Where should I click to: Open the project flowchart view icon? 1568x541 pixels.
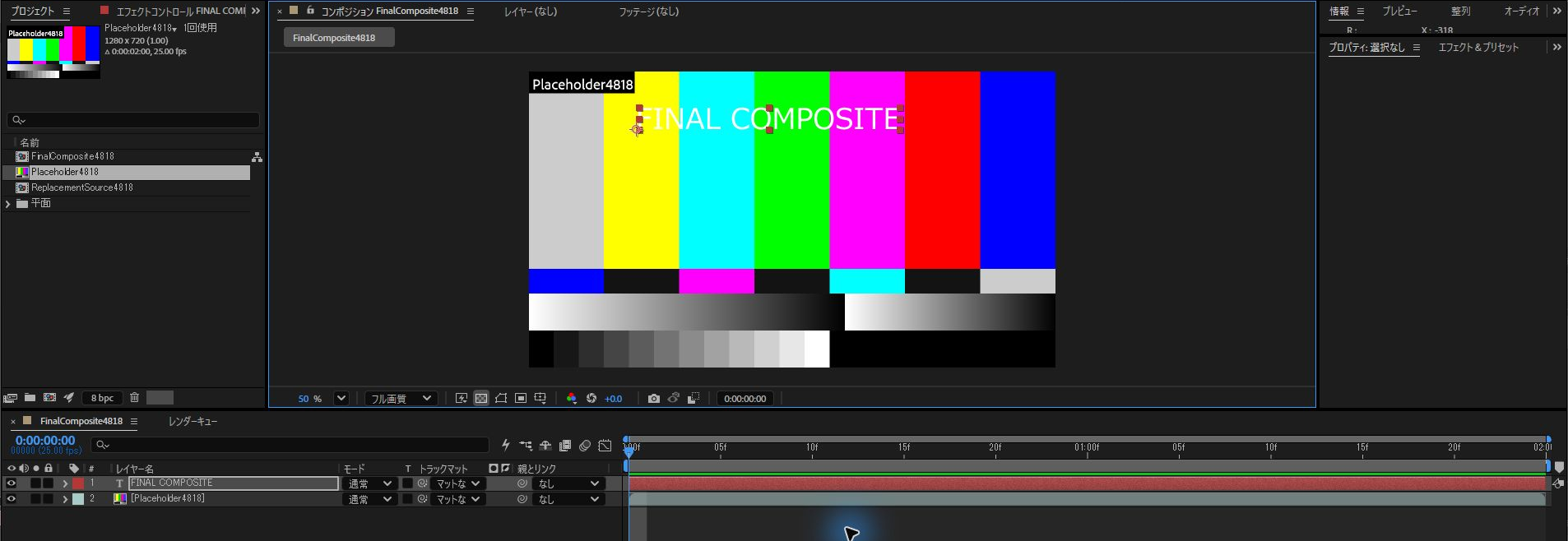click(x=257, y=157)
